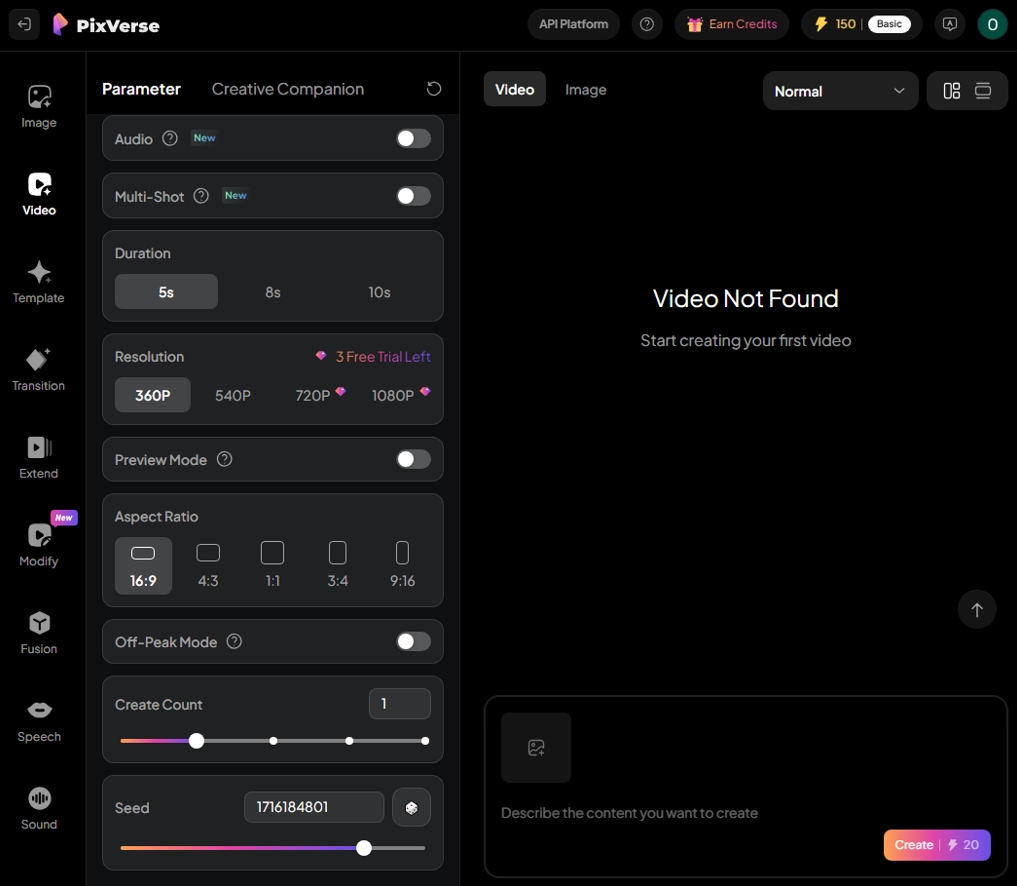1017x886 pixels.
Task: Click the Seed value field 1716184801
Action: pyautogui.click(x=314, y=807)
